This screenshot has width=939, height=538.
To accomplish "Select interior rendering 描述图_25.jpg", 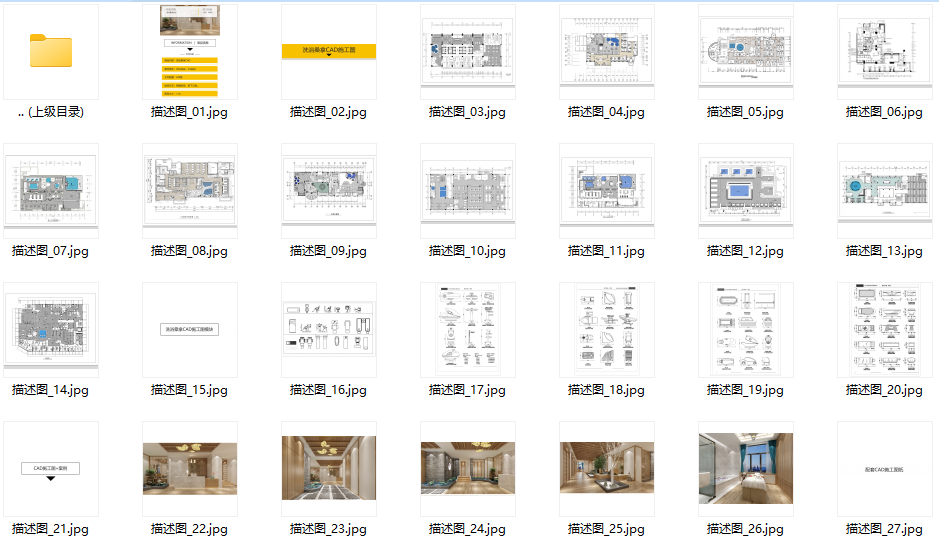I will [x=607, y=469].
